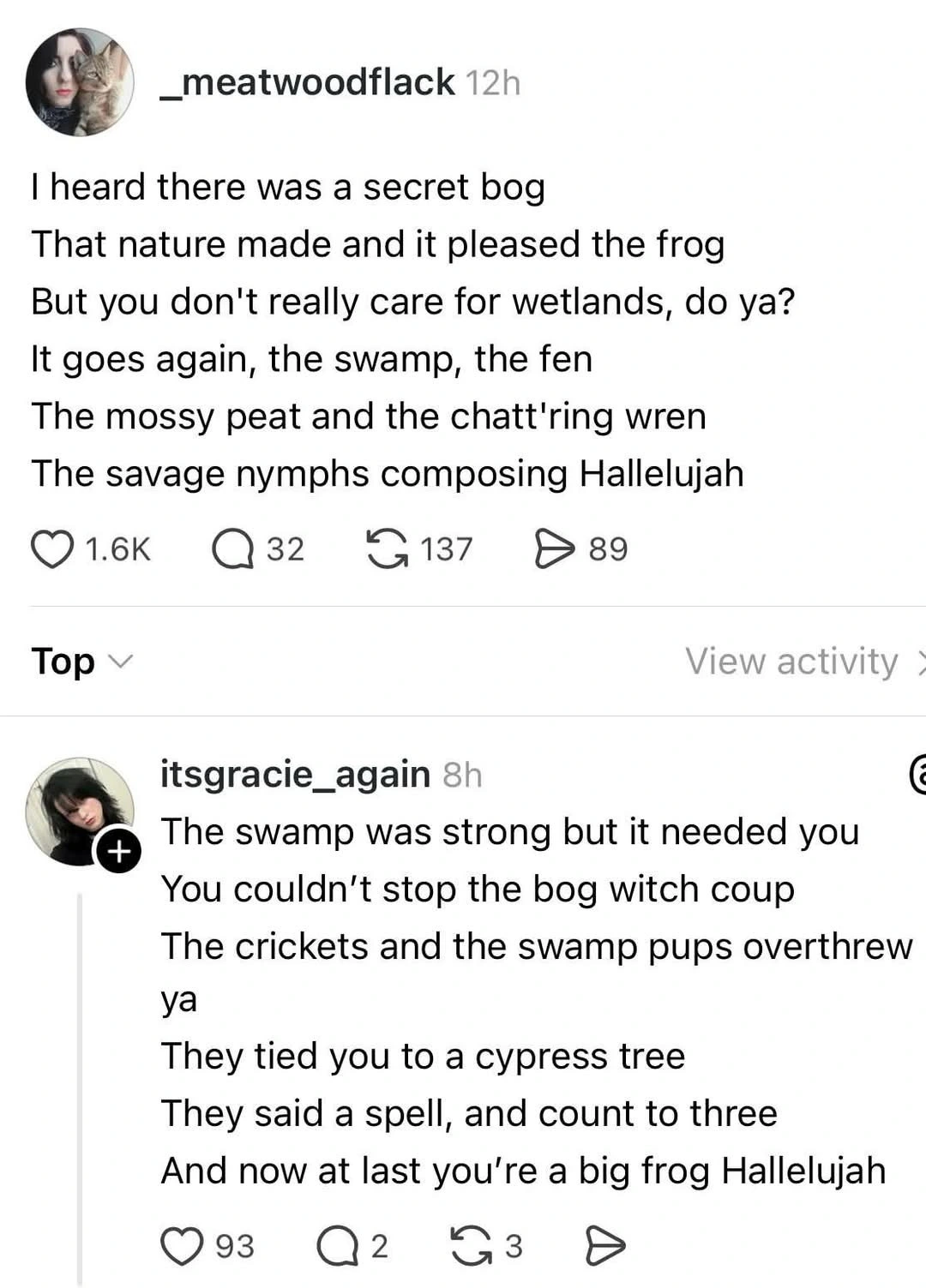The width and height of the screenshot is (926, 1288).
Task: Open comments on the secret bog post
Action: click(233, 548)
